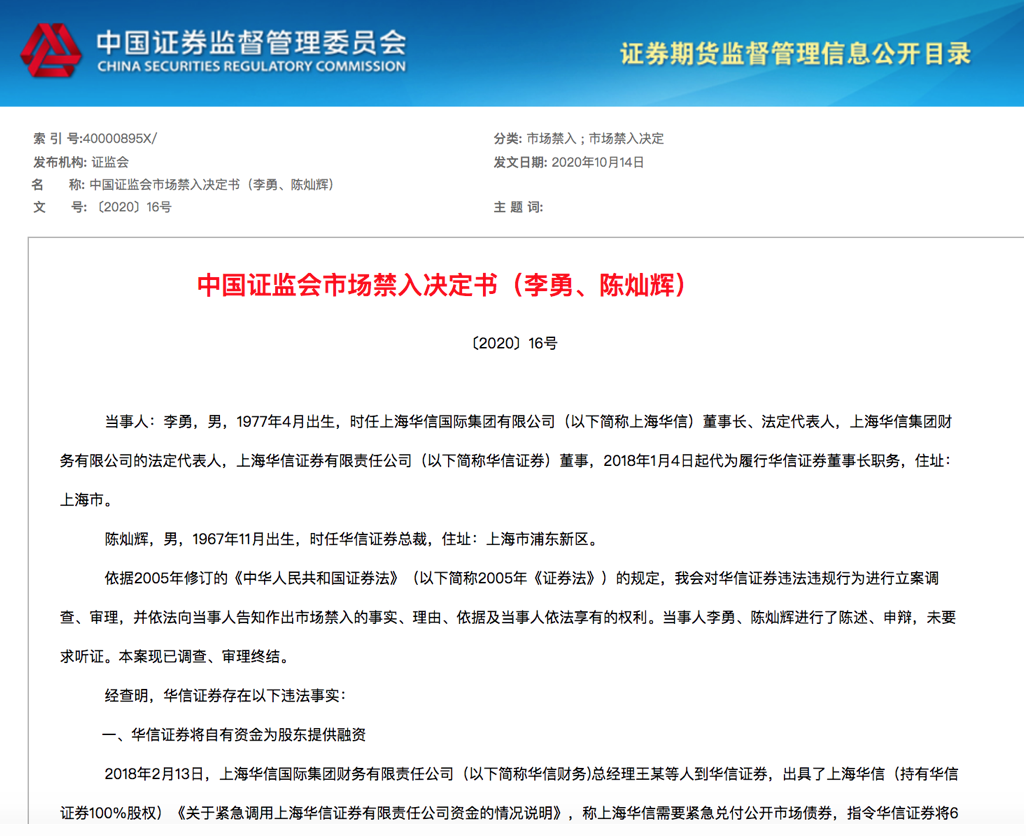Click the line 经查明，华信证券存在以下违法事实
1026x836 pixels.
point(224,696)
